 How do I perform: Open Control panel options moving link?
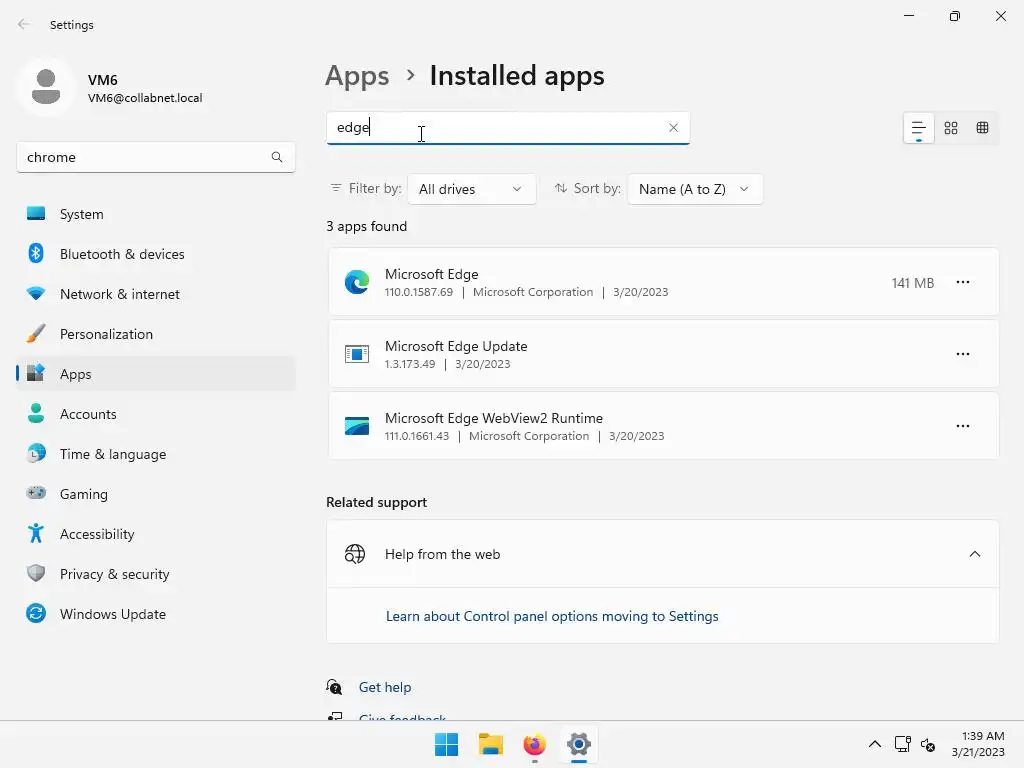coord(552,616)
